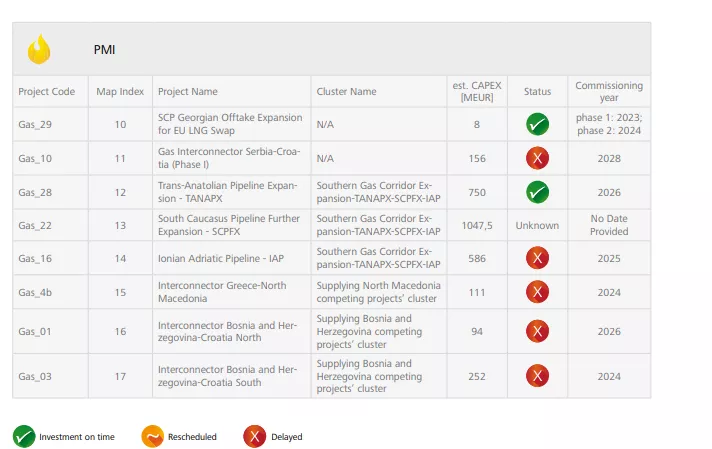Viewport: 712px width, 449px height.
Task: Click the orange Rescheduled legend icon
Action: point(152,436)
